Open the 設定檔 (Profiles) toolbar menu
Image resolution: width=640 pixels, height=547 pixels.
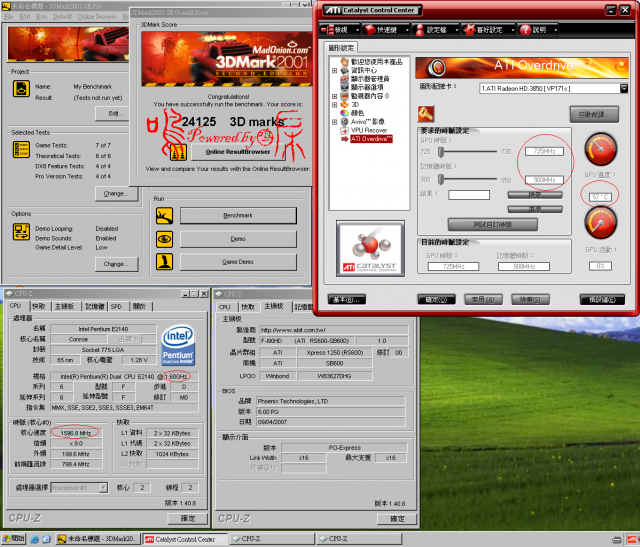(436, 30)
